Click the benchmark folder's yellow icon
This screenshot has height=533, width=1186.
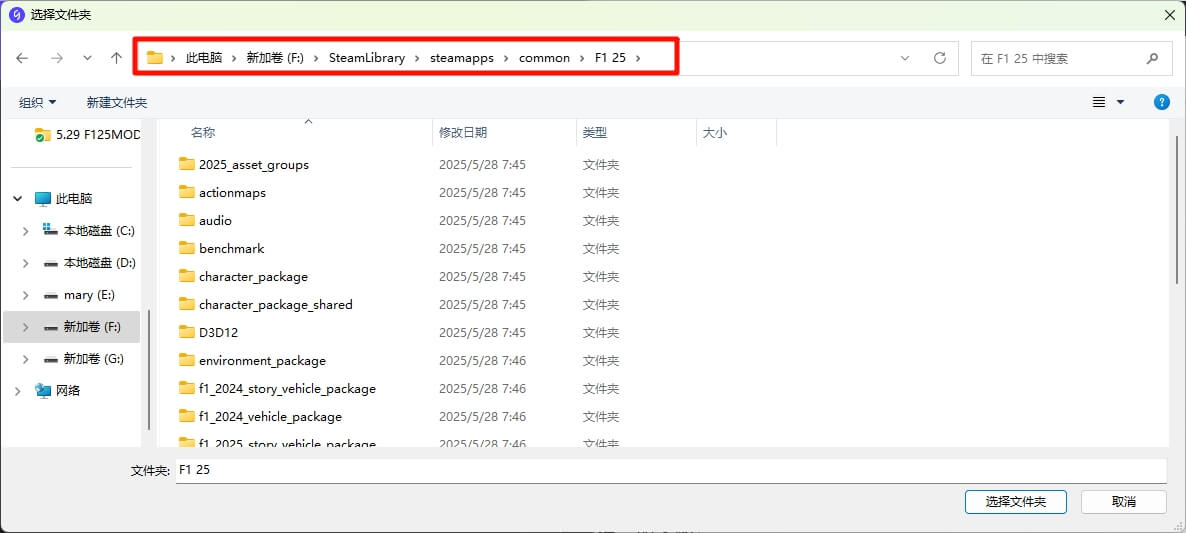pos(187,247)
